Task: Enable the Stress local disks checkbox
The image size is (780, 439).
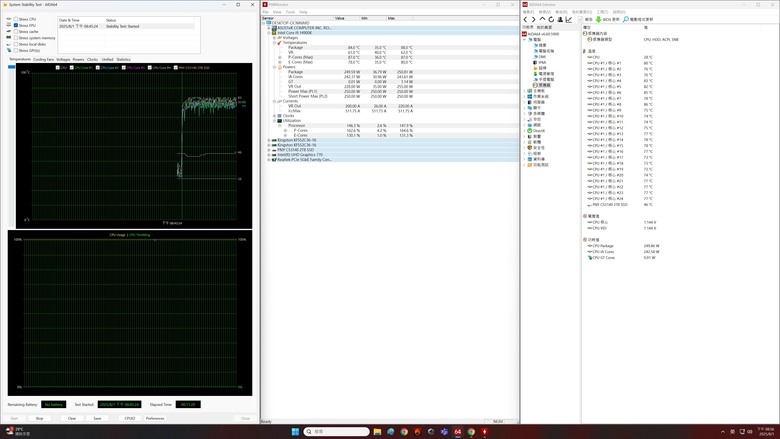Action: (16, 44)
